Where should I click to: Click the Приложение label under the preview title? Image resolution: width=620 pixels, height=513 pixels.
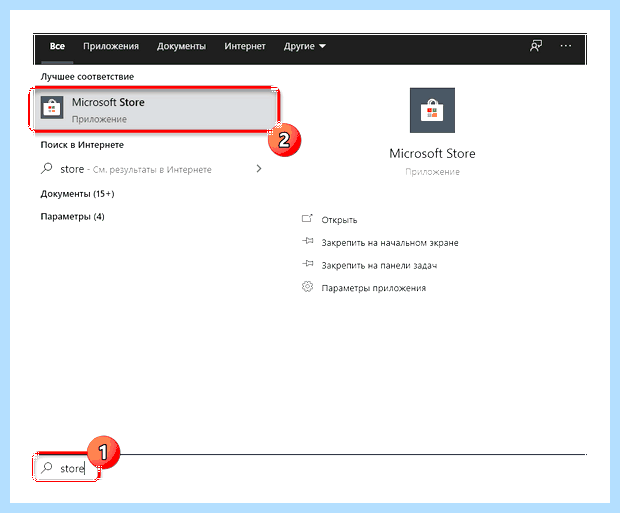(x=432, y=172)
